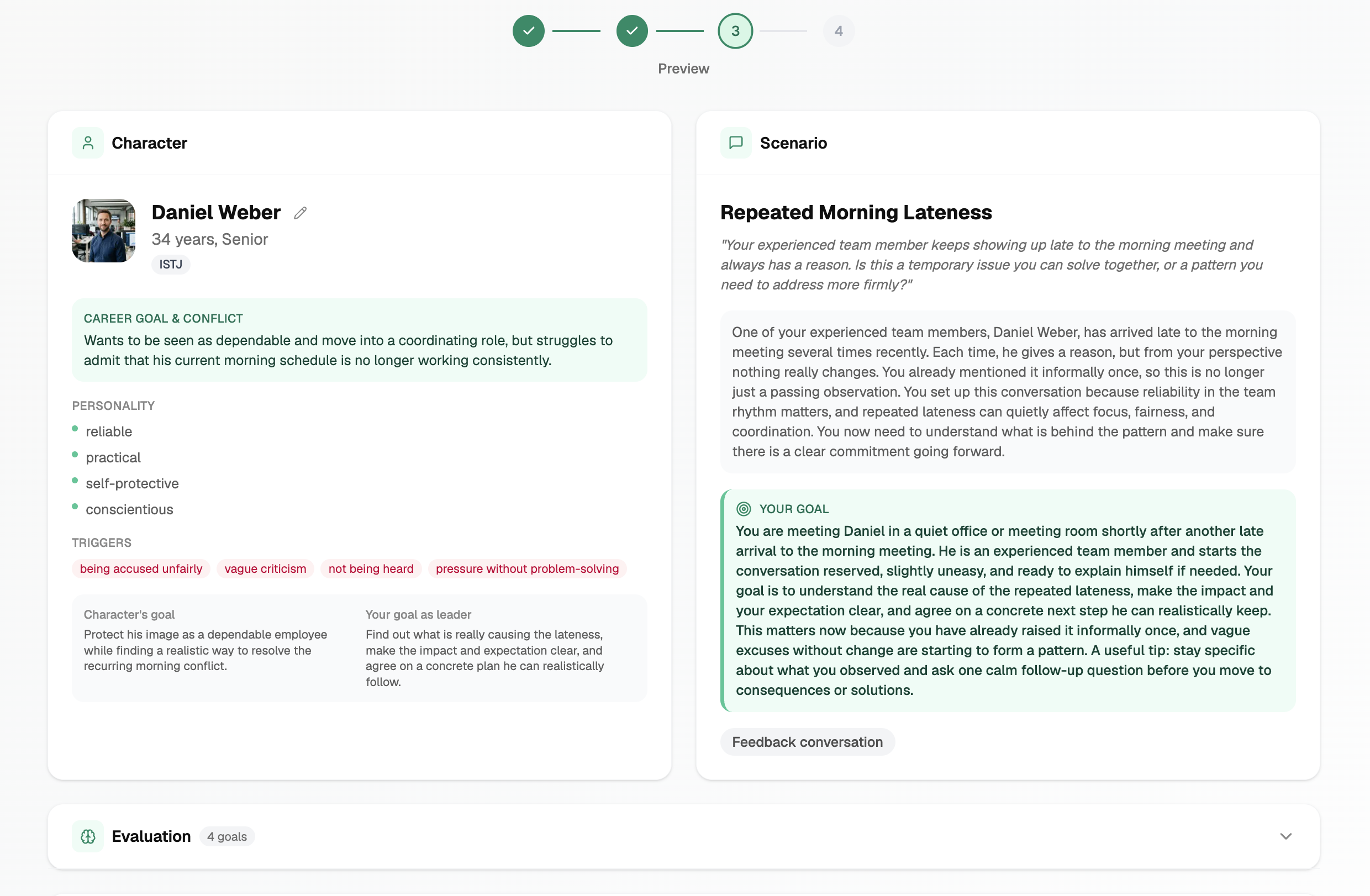Click Daniel Weber's profile photo

click(x=103, y=230)
